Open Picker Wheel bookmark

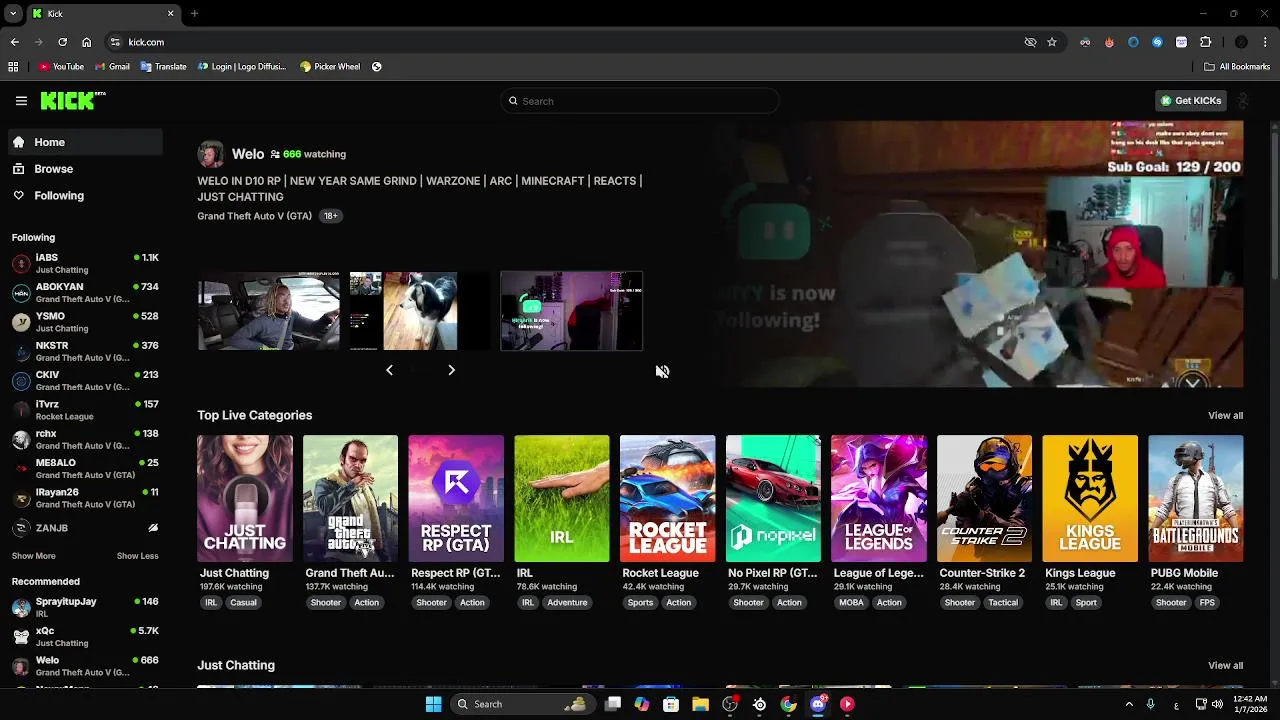330,67
